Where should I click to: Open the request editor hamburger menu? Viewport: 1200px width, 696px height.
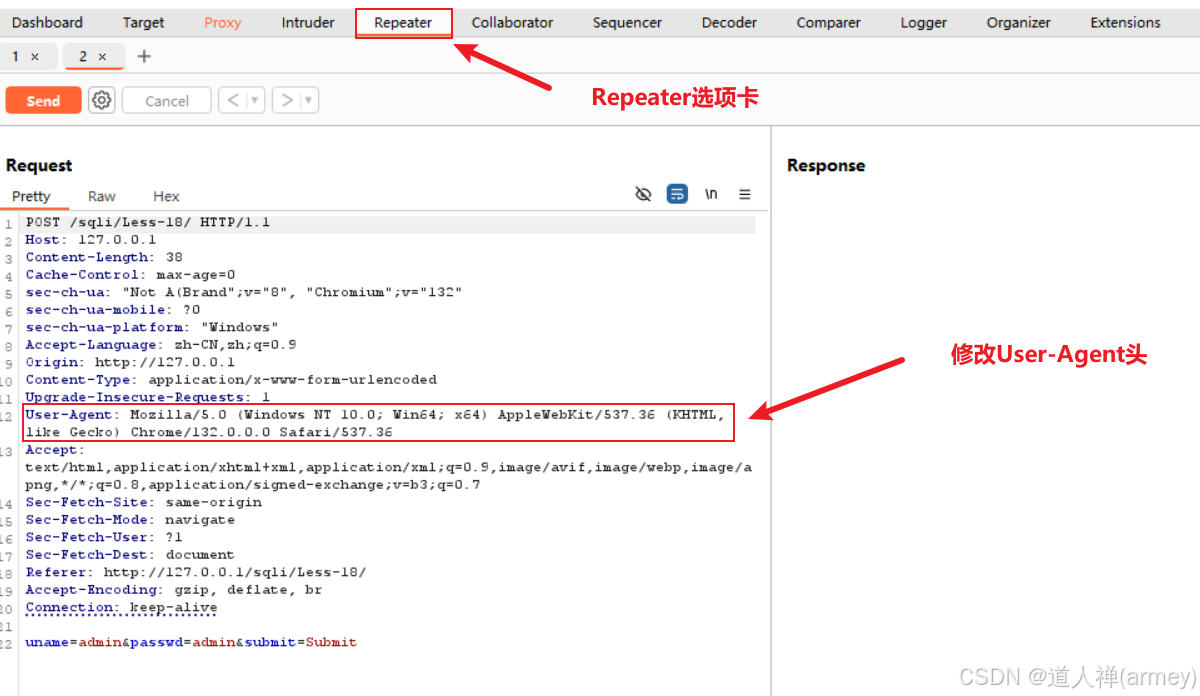click(745, 194)
